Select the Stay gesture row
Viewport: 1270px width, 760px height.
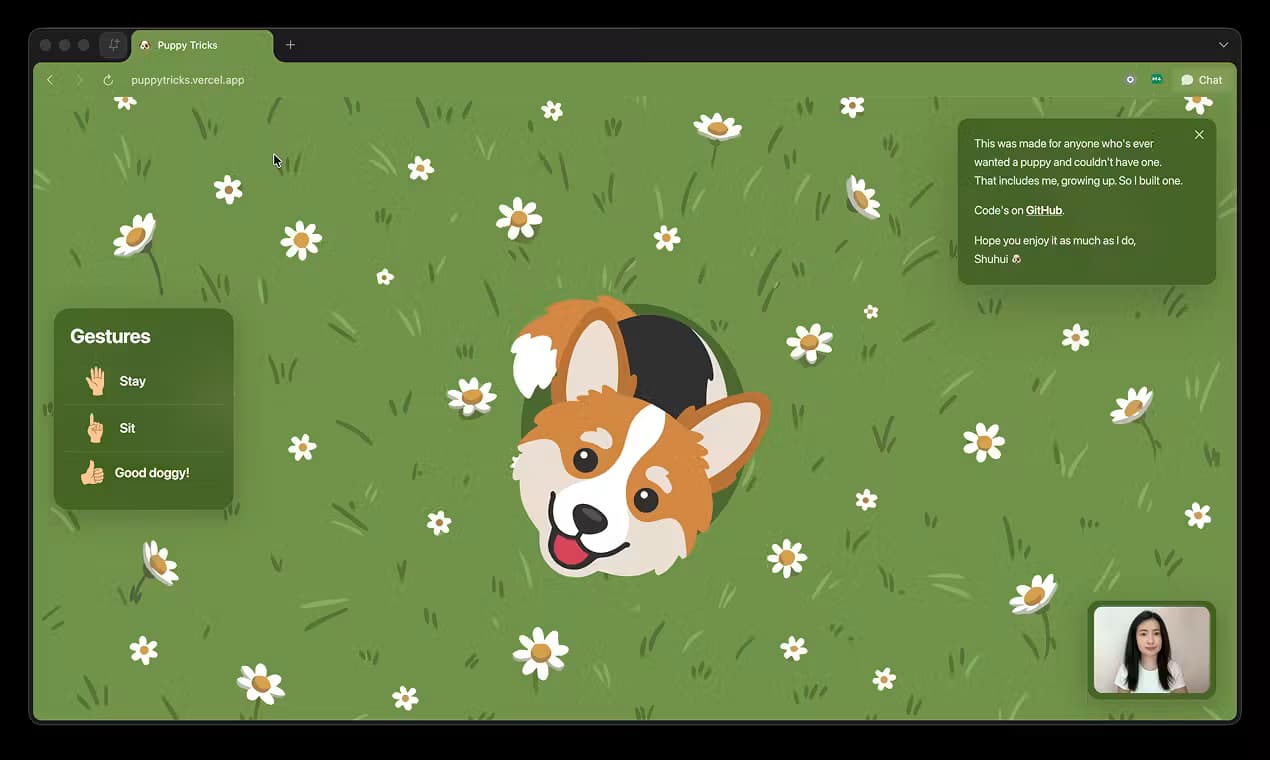pos(146,381)
